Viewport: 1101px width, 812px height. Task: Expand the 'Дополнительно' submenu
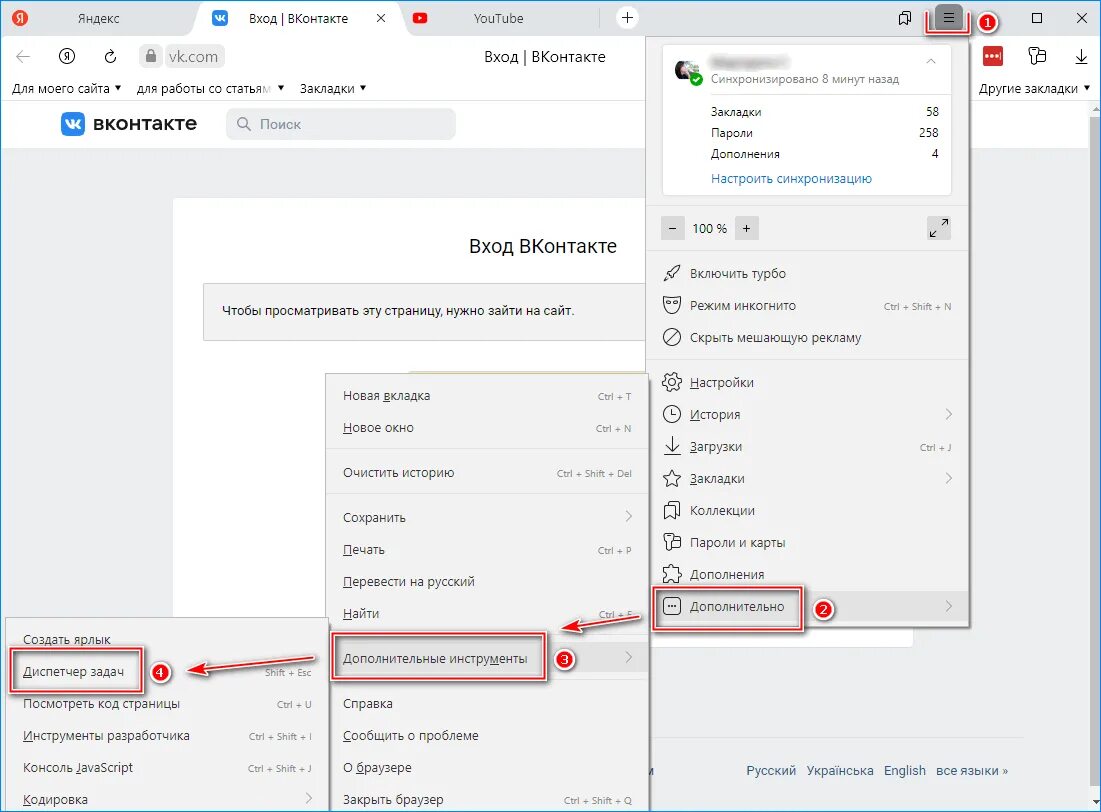click(x=806, y=606)
